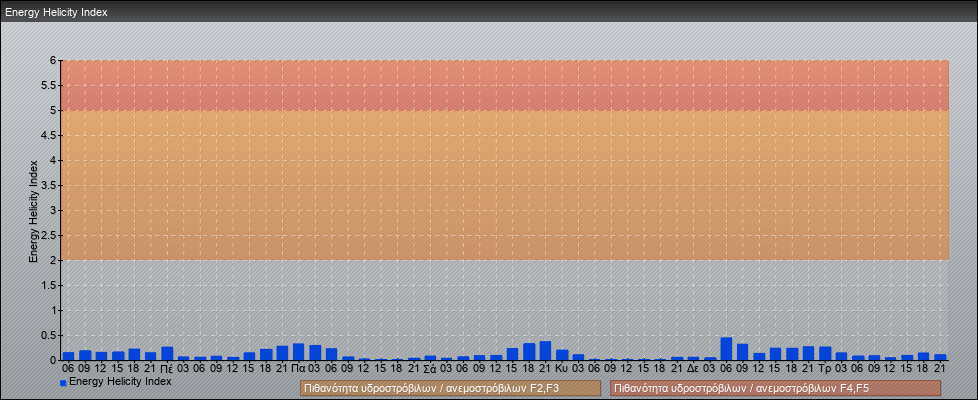
Task: Click the 0.5 value on the y-axis
Action: pos(49,335)
